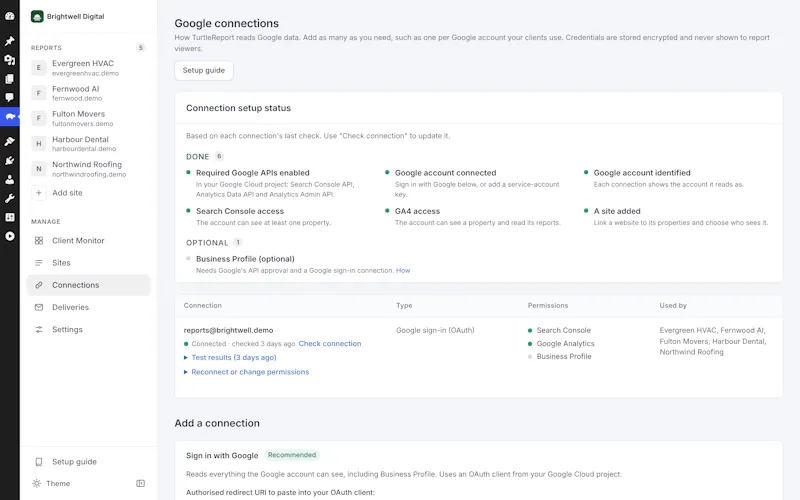The height and width of the screenshot is (500, 800).
Task: Click the Check connection link
Action: [330, 343]
